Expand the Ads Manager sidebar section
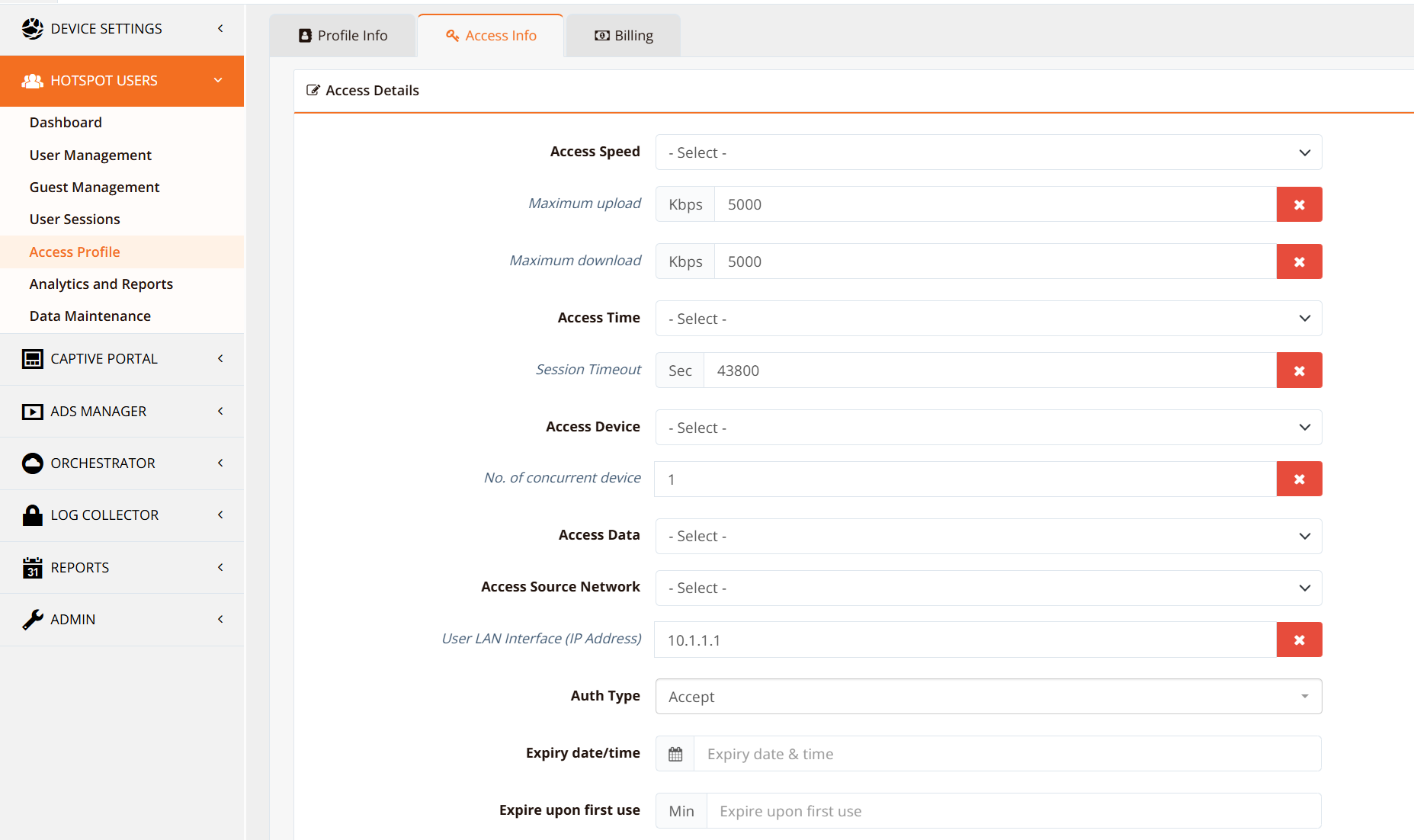The height and width of the screenshot is (840, 1414). tap(122, 412)
